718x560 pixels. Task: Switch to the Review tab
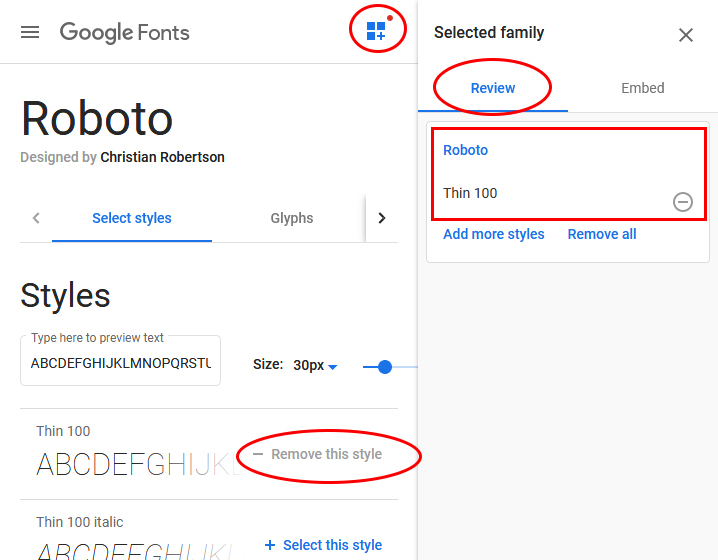click(x=493, y=88)
